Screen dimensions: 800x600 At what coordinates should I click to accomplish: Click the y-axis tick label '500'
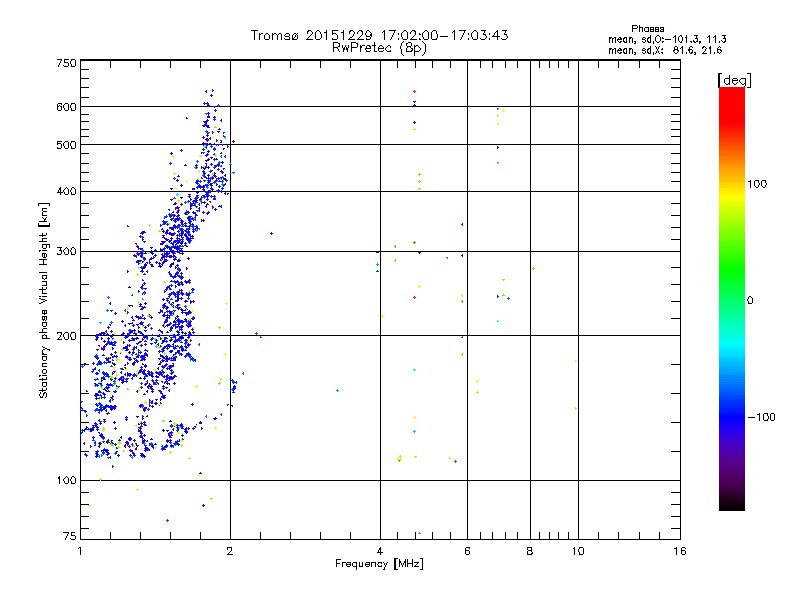(66, 145)
